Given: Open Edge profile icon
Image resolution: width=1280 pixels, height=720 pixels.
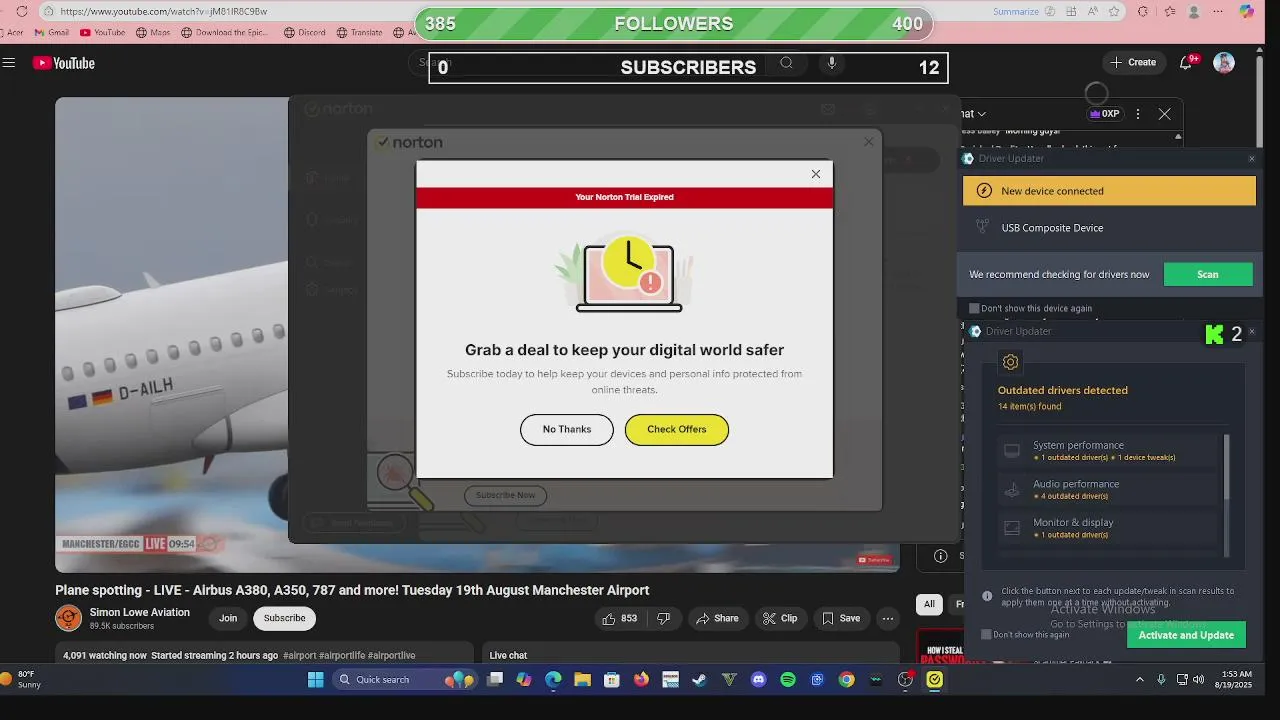Looking at the screenshot, I should pyautogui.click(x=1194, y=11).
